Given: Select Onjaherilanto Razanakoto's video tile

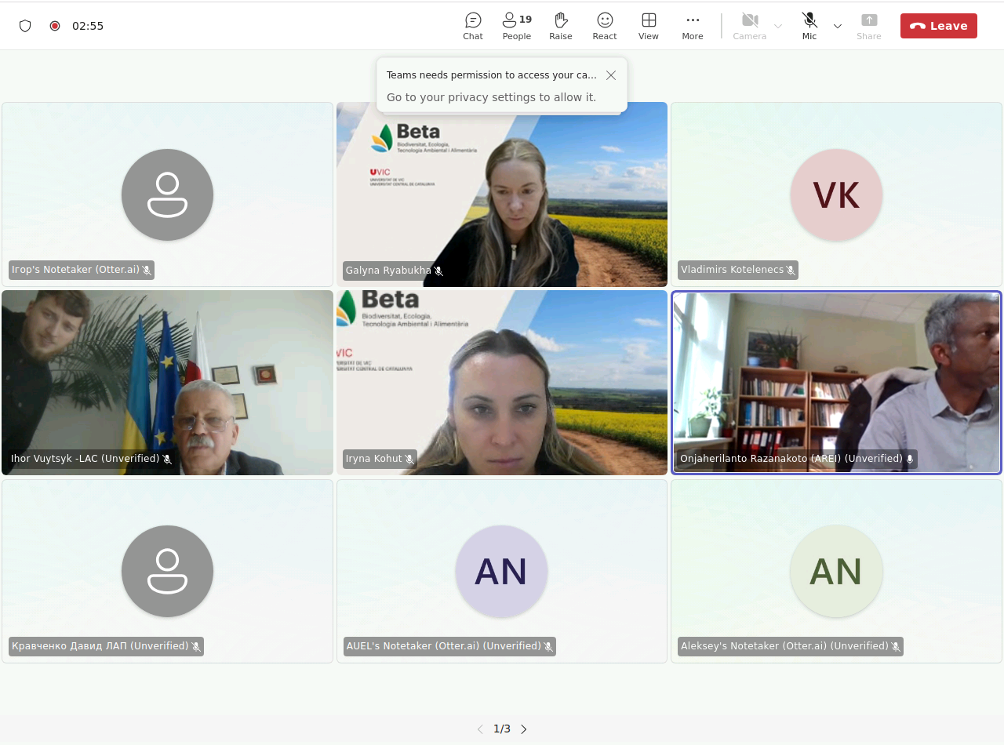Looking at the screenshot, I should tap(836, 382).
